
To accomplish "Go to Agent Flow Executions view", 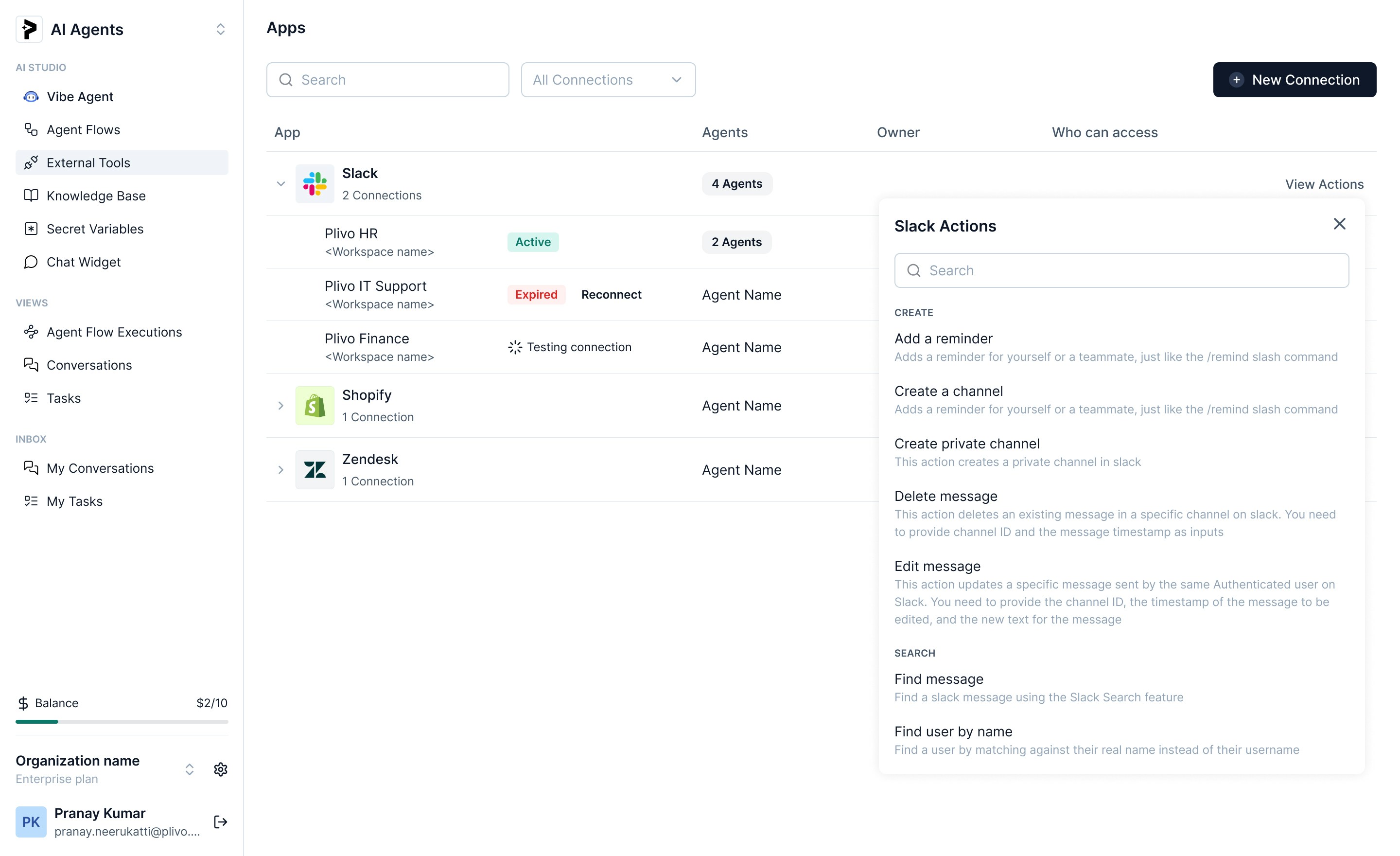I will tap(114, 332).
